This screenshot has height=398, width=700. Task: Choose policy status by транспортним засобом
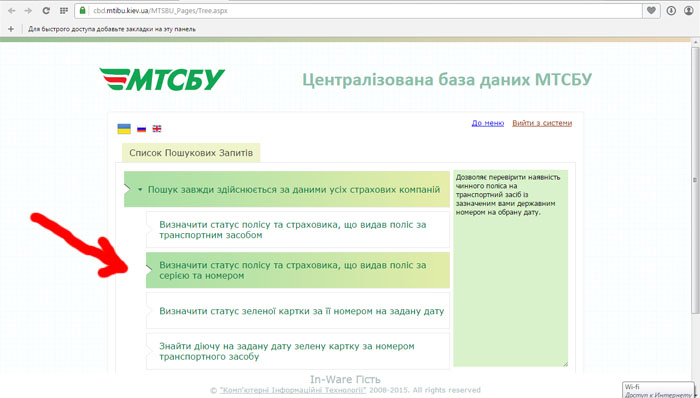(x=298, y=230)
